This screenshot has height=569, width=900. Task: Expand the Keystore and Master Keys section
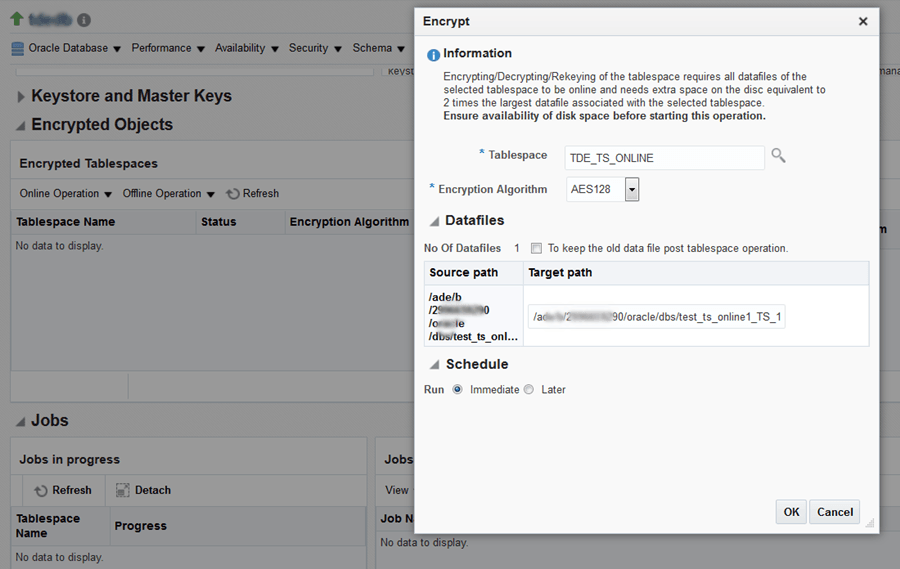[x=21, y=97]
